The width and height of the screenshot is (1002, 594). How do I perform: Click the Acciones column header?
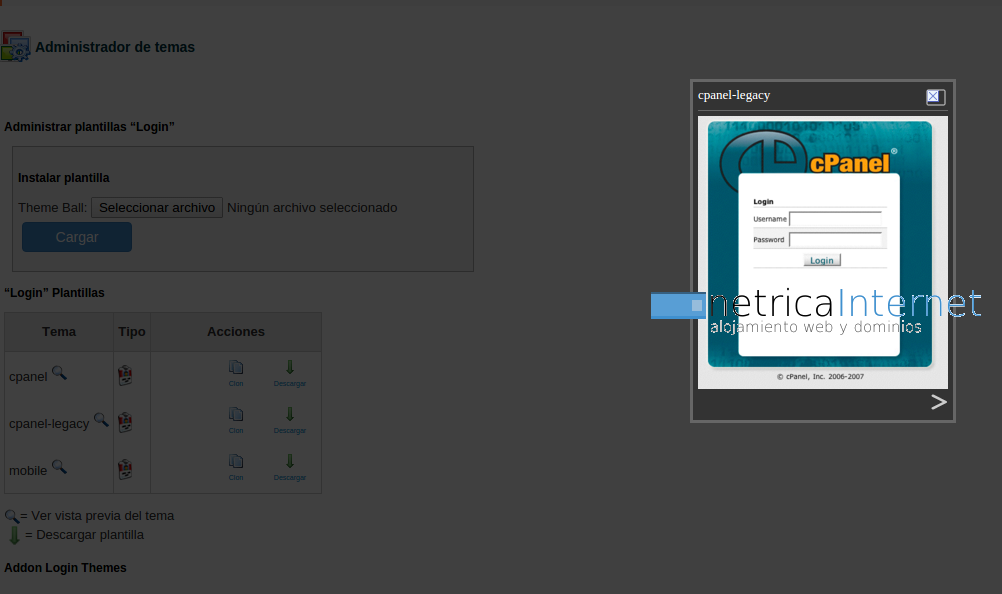click(x=236, y=332)
